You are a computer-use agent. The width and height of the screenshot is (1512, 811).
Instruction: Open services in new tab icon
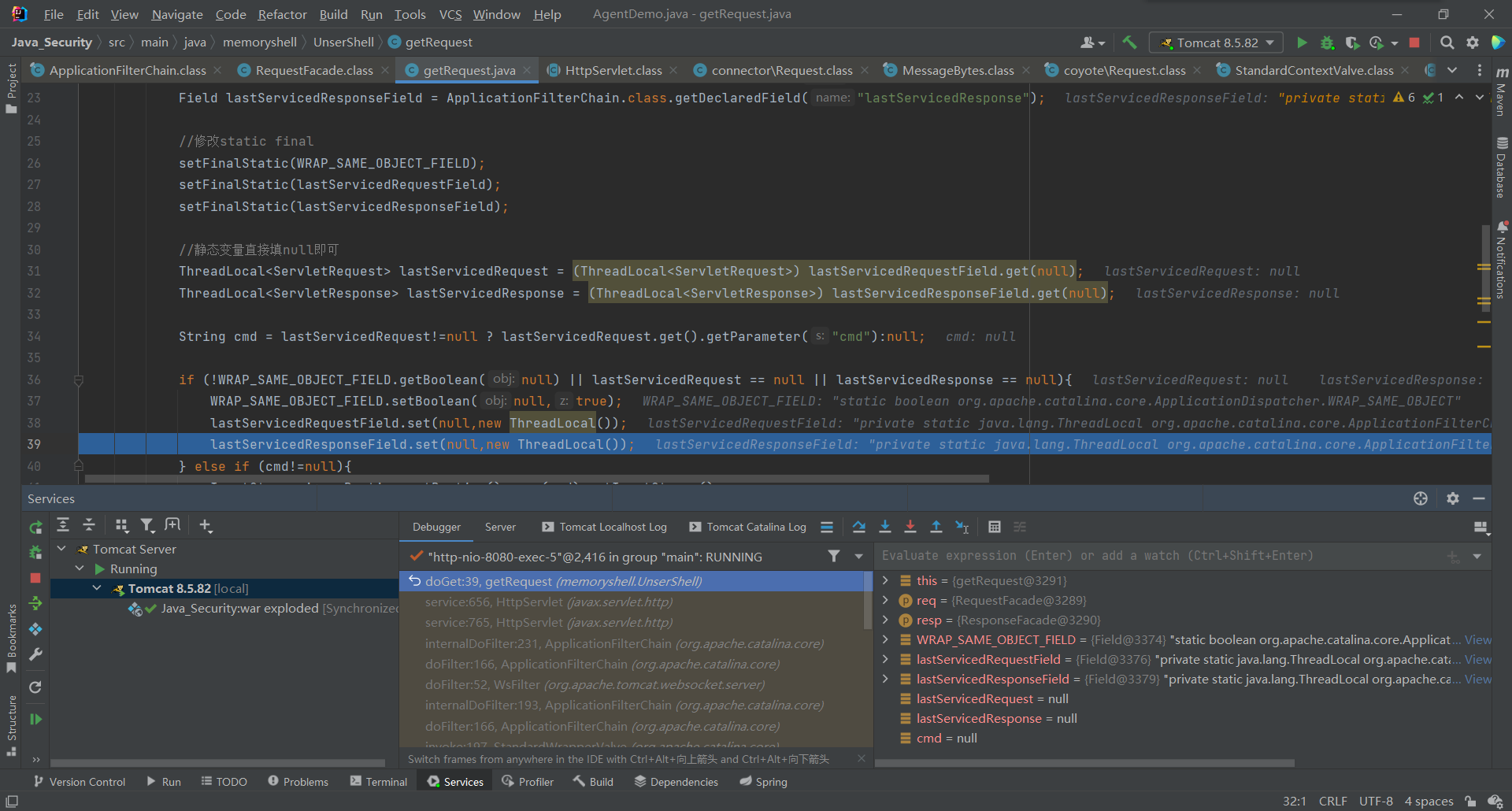[172, 524]
